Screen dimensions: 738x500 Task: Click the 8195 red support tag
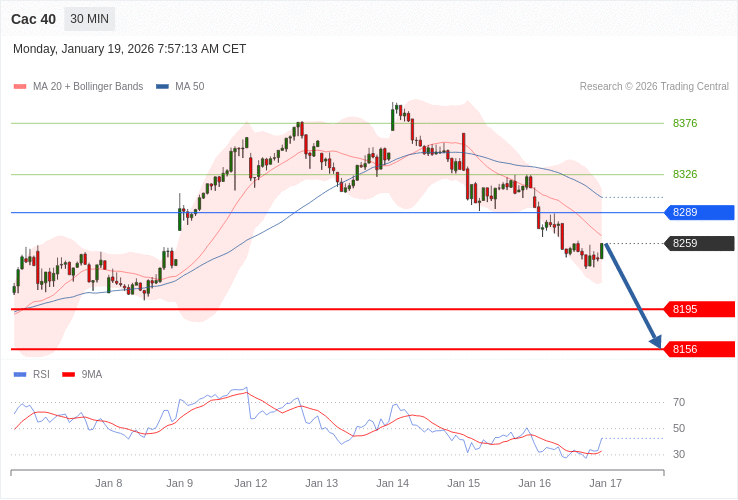(x=698, y=309)
